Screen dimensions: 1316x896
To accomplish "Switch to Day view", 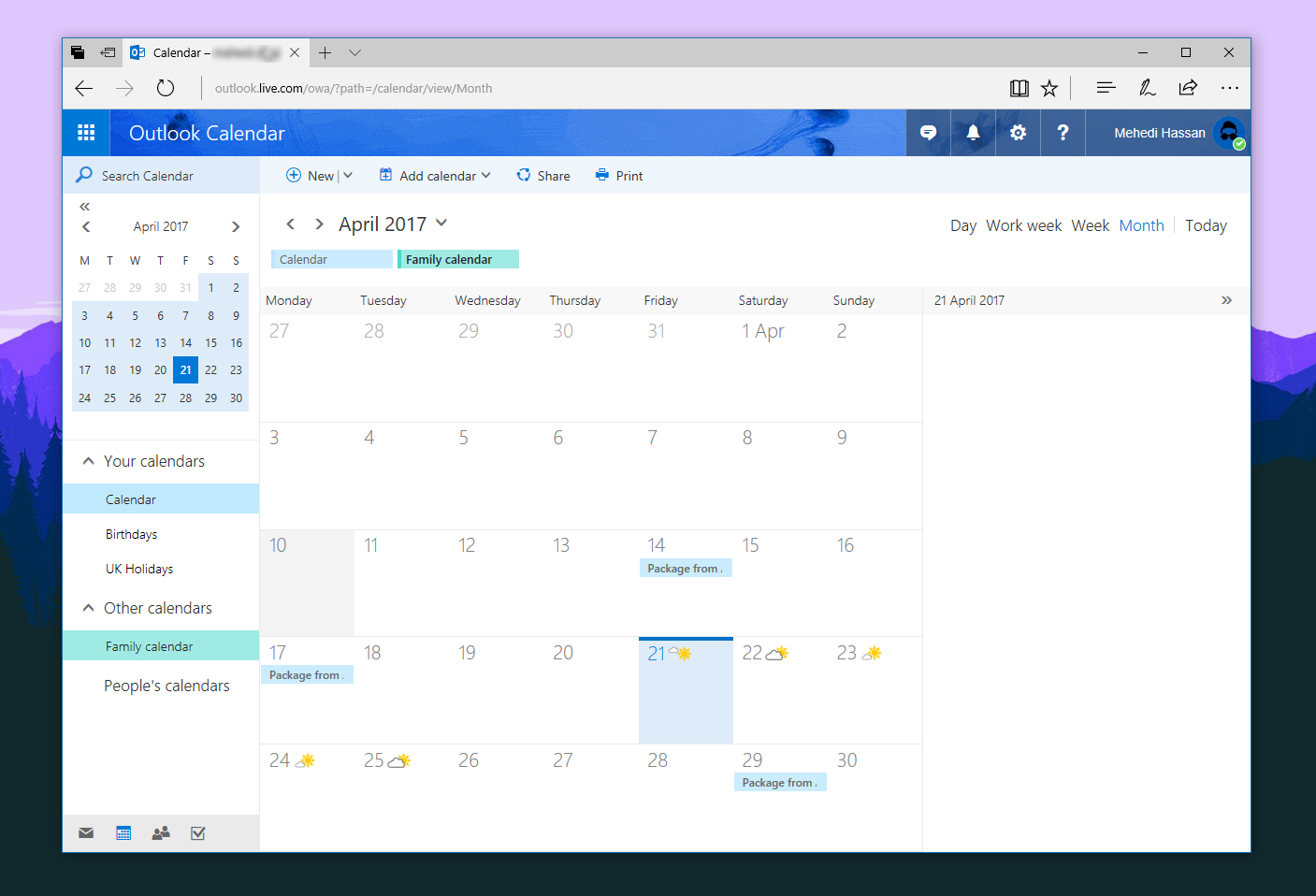I will click(963, 225).
